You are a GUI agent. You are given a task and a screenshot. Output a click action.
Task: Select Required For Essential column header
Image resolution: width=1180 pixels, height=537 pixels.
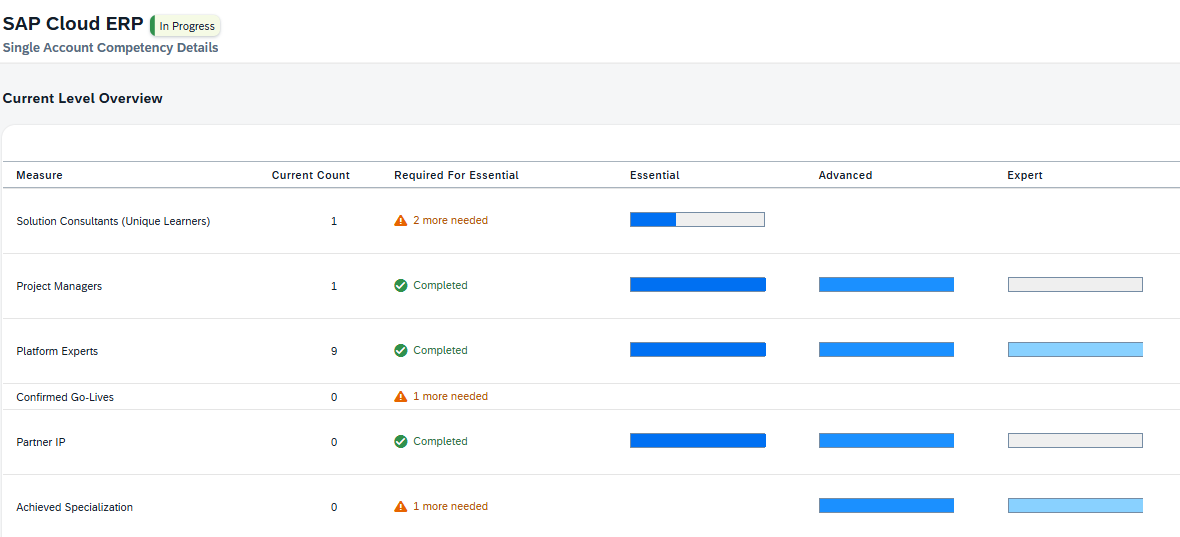[456, 175]
